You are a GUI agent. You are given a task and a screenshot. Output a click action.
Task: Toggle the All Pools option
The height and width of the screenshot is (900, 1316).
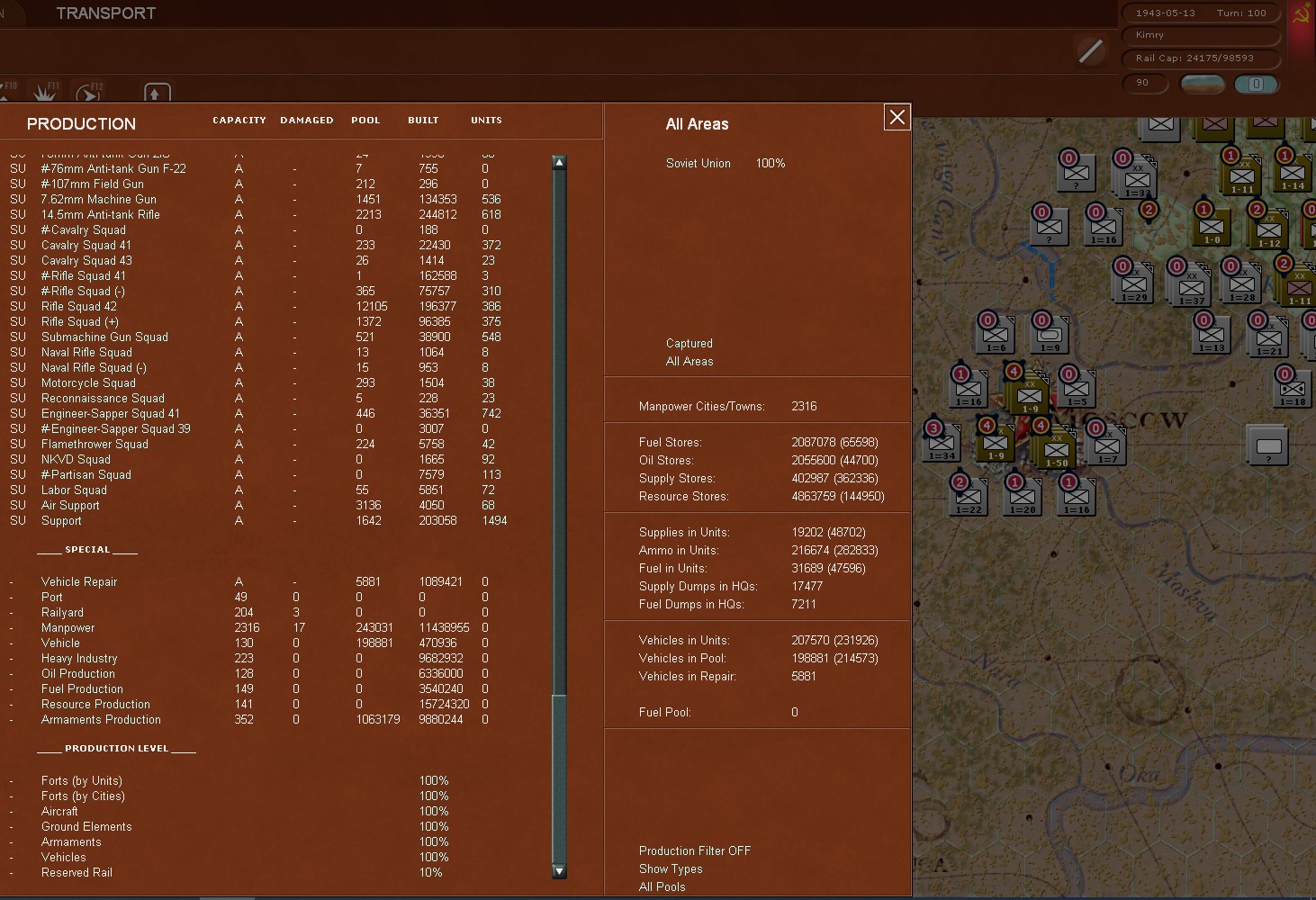tap(663, 886)
